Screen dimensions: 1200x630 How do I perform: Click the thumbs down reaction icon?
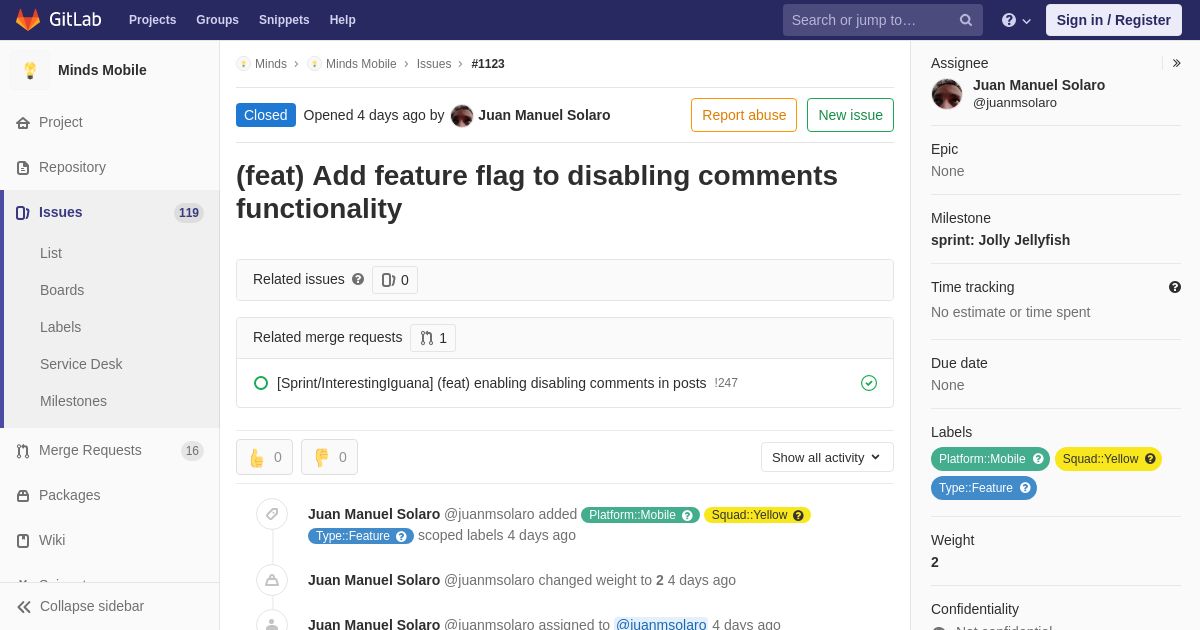(321, 457)
